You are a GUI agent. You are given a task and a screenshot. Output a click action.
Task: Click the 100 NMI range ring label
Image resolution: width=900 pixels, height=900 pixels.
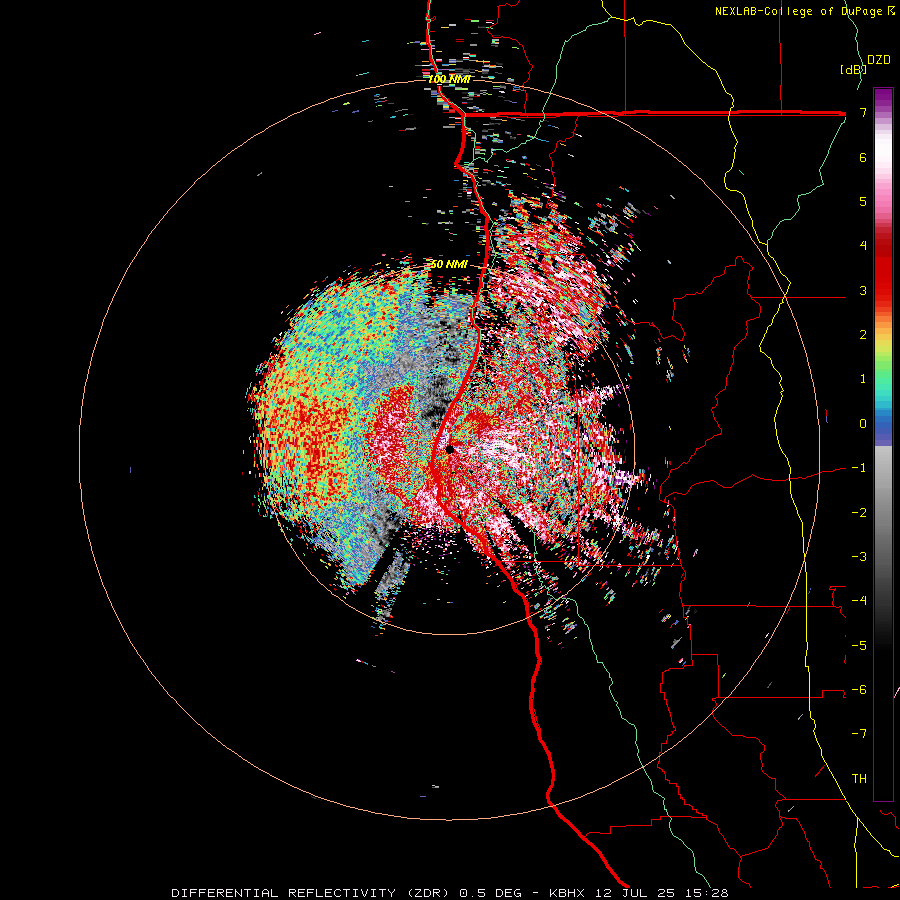pos(449,79)
